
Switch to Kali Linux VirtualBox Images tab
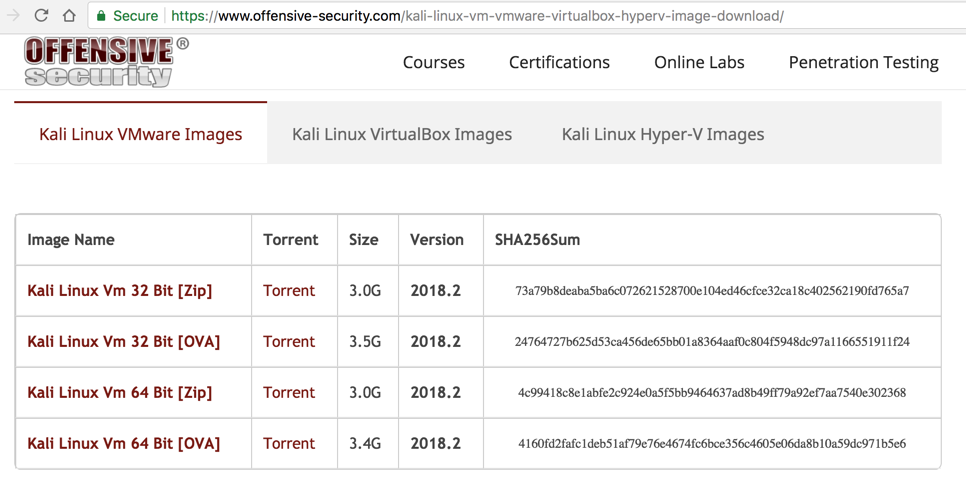(x=402, y=134)
